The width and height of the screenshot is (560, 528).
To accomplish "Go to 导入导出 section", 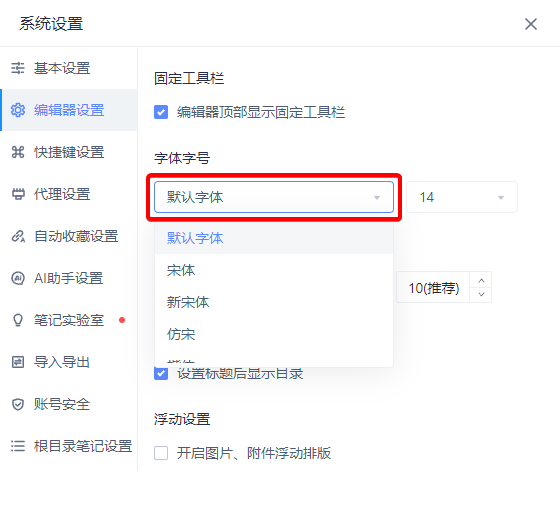I will [x=69, y=362].
